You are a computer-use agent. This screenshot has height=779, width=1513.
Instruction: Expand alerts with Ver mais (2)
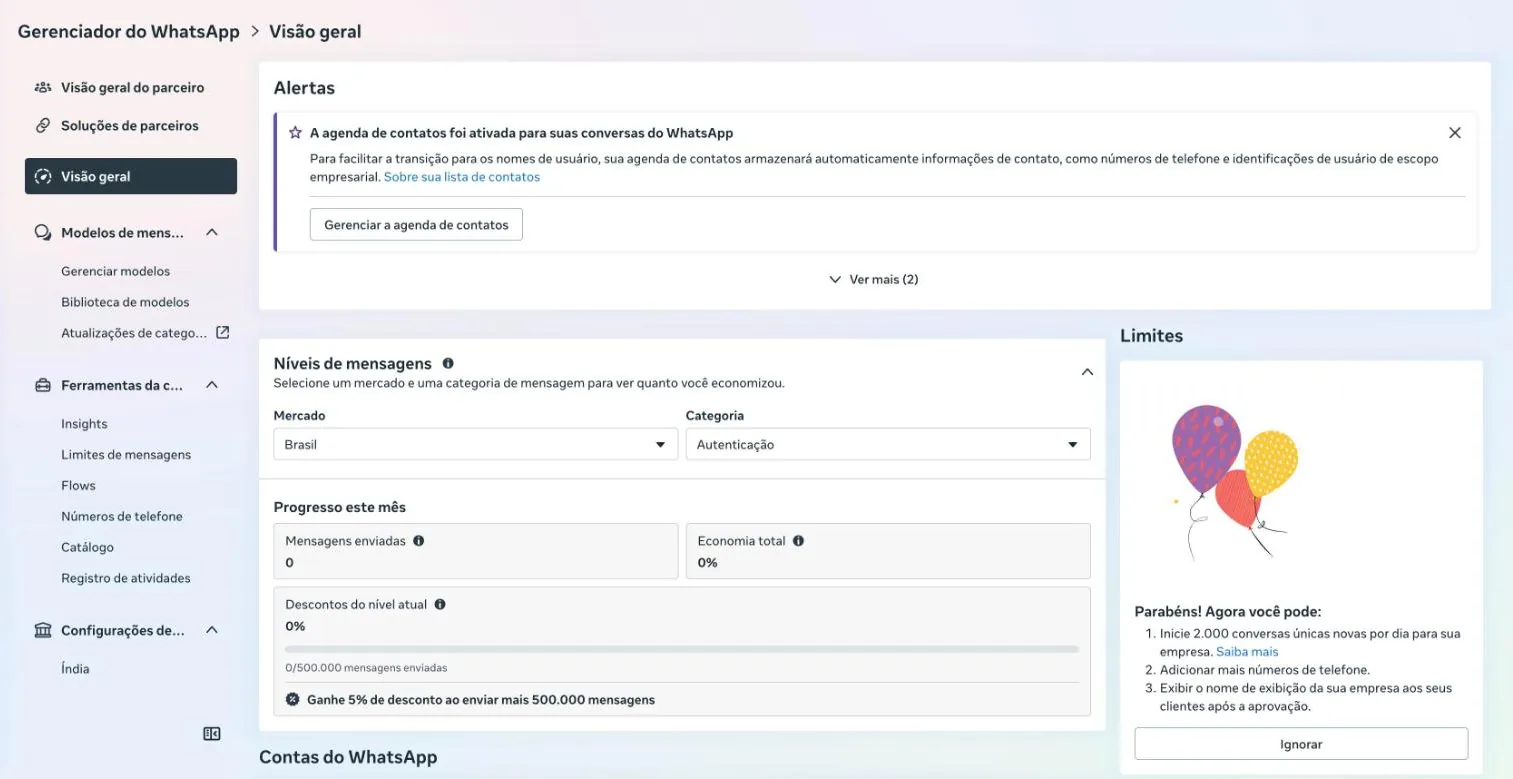[x=874, y=280]
